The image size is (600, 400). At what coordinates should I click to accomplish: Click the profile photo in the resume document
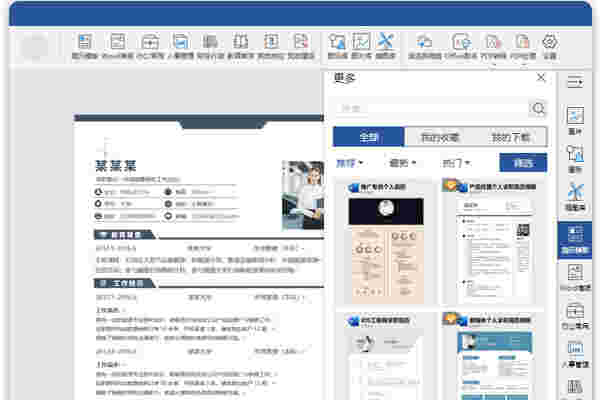click(x=303, y=196)
